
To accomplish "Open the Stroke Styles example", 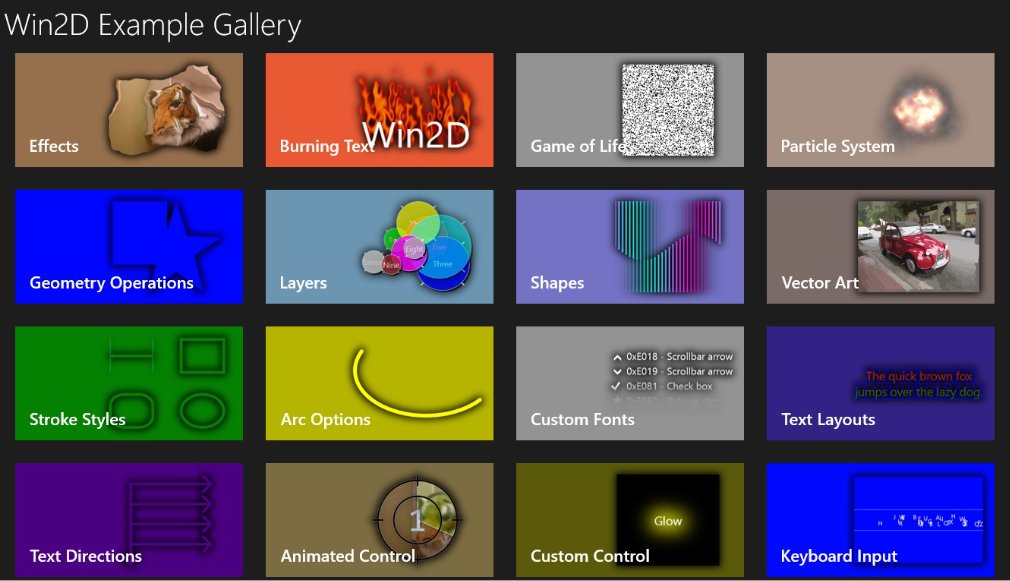I will coord(128,383).
